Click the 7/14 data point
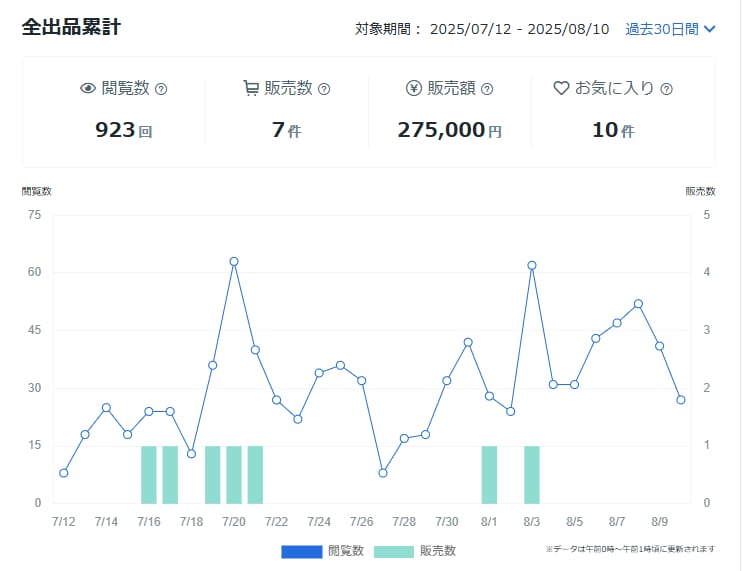This screenshot has width=742, height=571. point(106,408)
